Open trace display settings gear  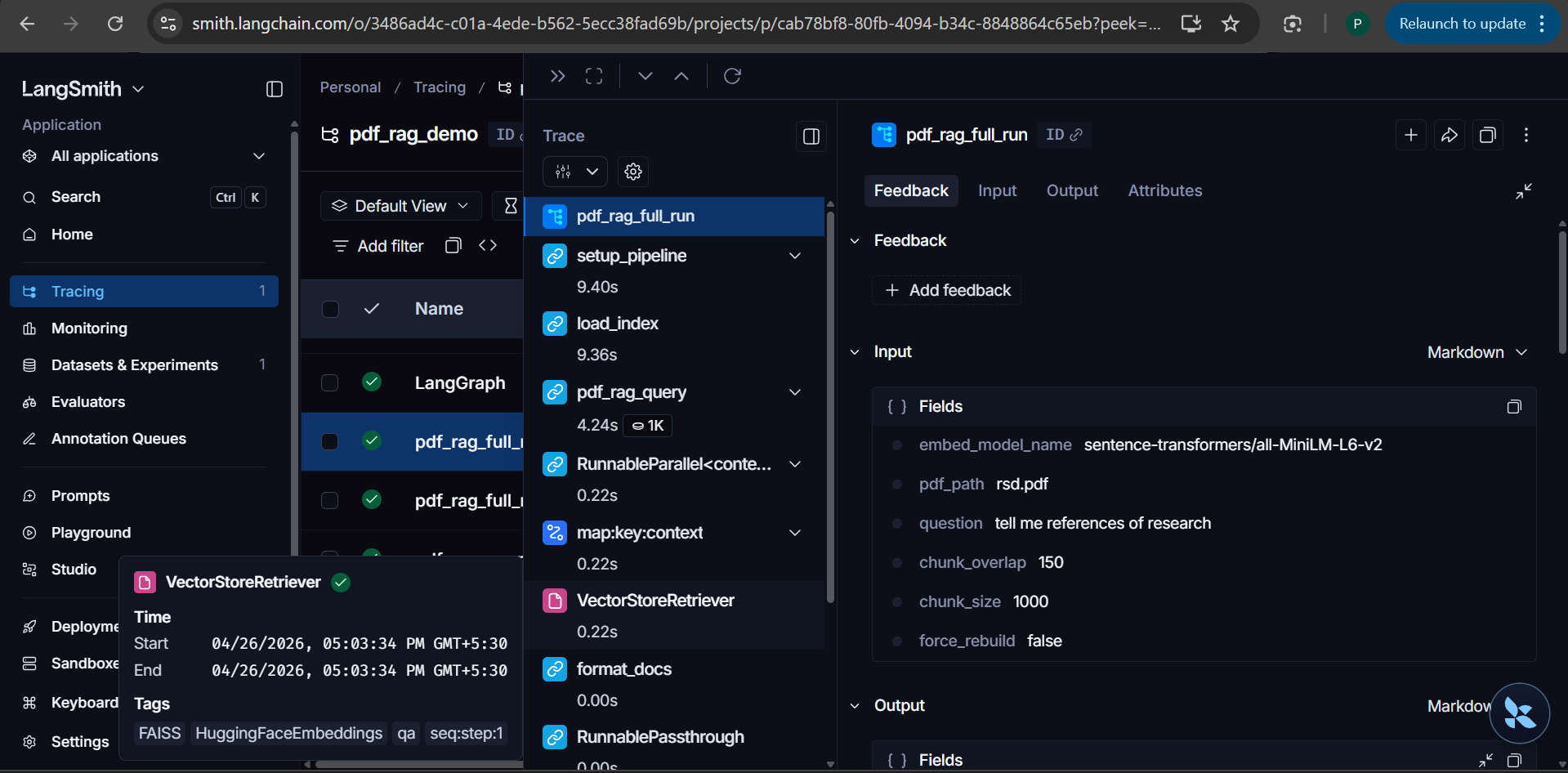point(633,172)
